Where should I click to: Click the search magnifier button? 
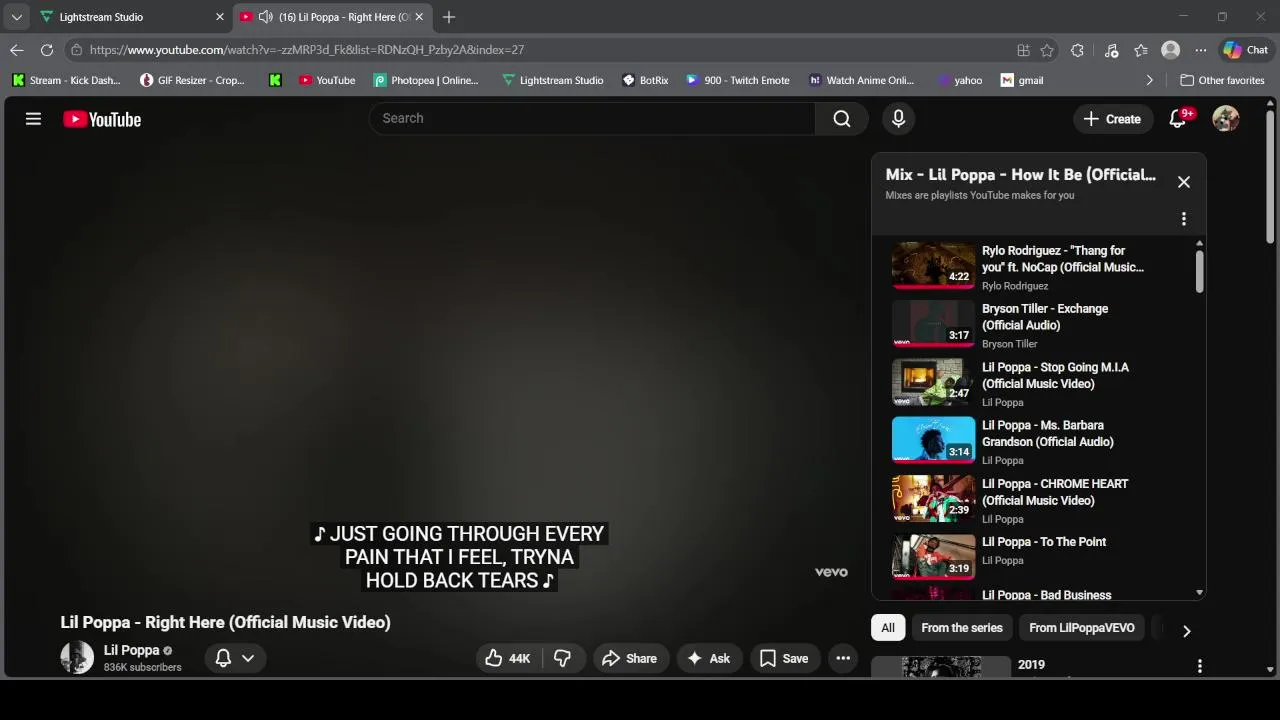(x=842, y=118)
